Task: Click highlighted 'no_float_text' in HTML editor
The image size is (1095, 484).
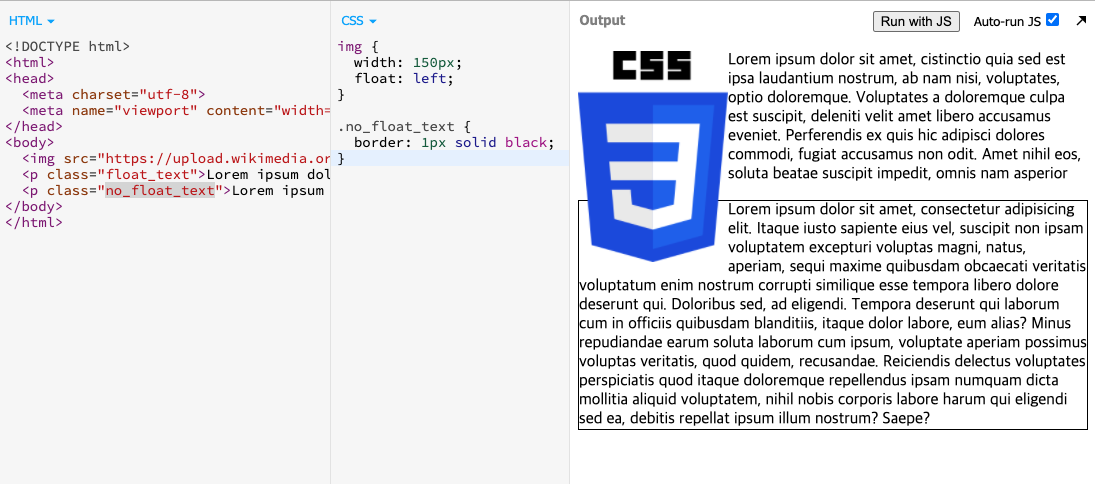Action: tap(159, 191)
